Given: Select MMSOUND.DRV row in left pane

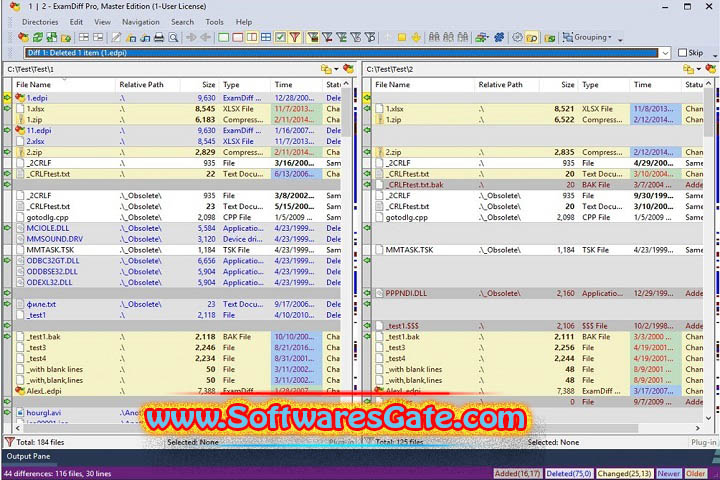Looking at the screenshot, I should 177,239.
